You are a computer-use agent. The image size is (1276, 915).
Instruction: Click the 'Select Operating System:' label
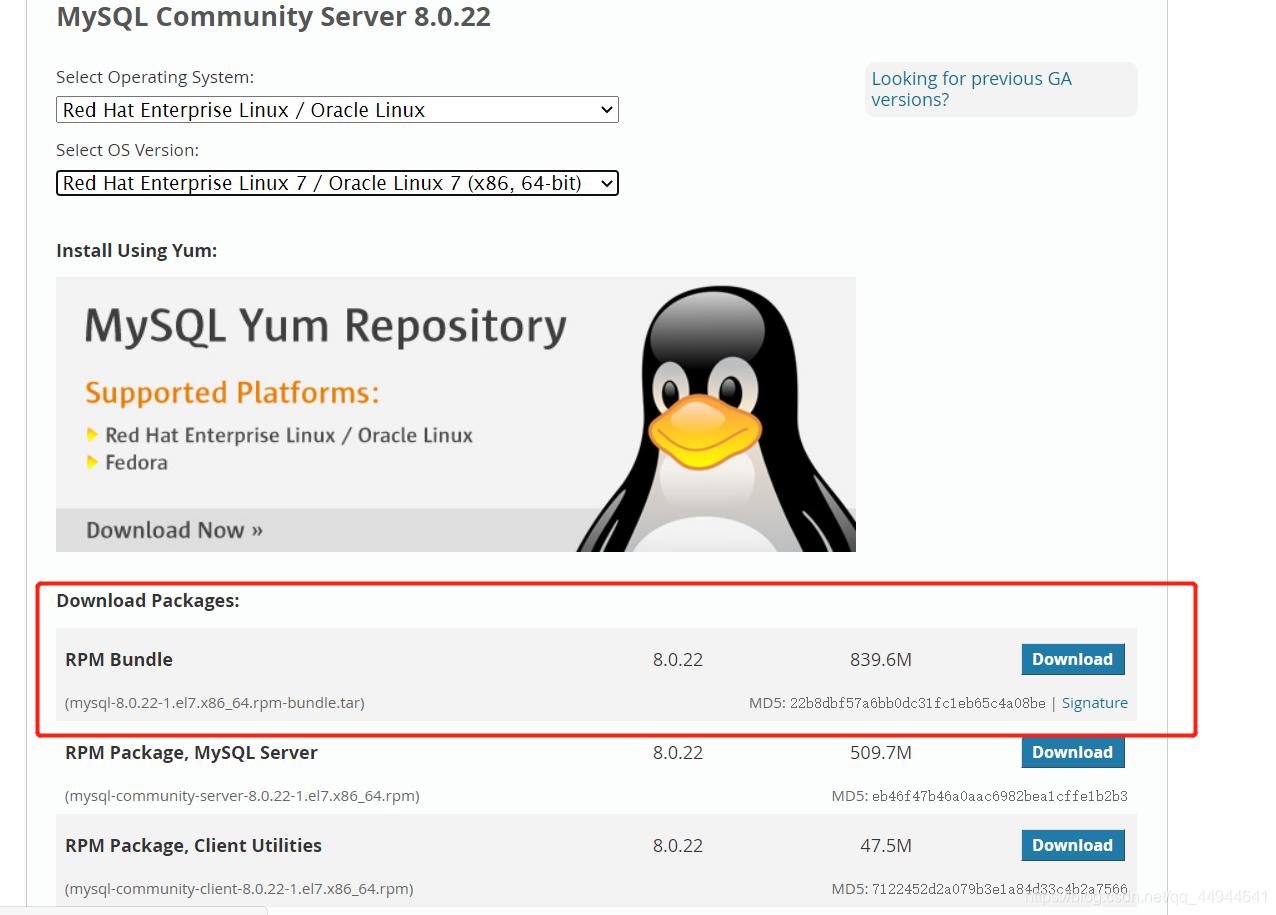click(x=155, y=77)
